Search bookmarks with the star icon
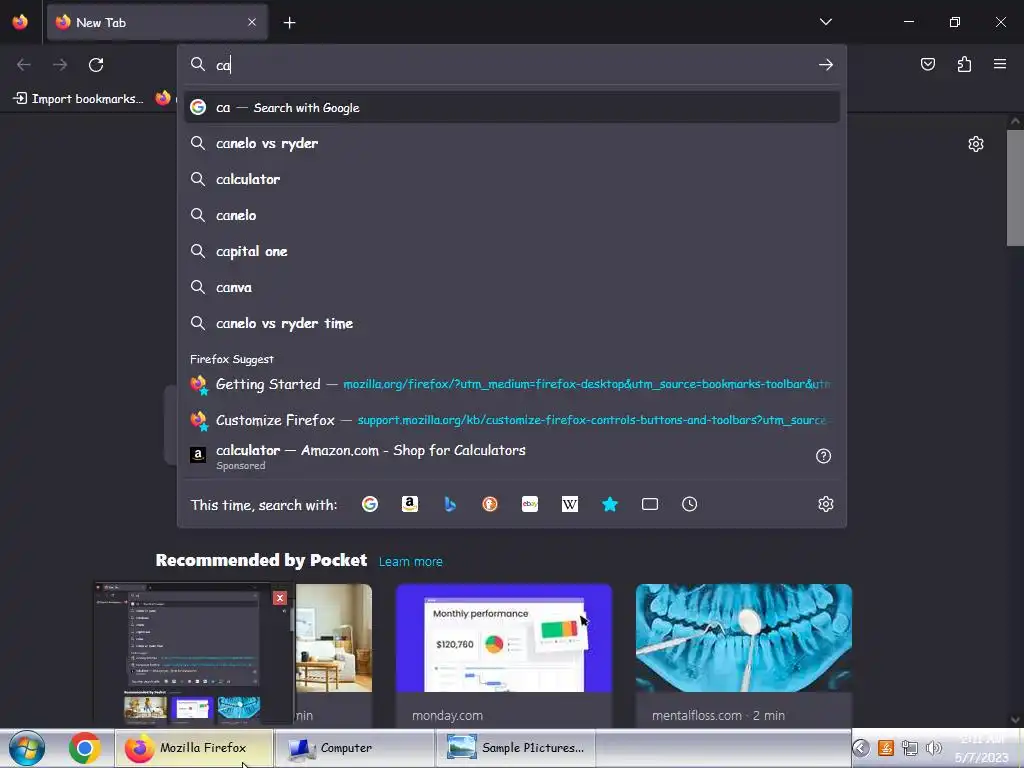This screenshot has width=1024, height=768. pyautogui.click(x=610, y=504)
